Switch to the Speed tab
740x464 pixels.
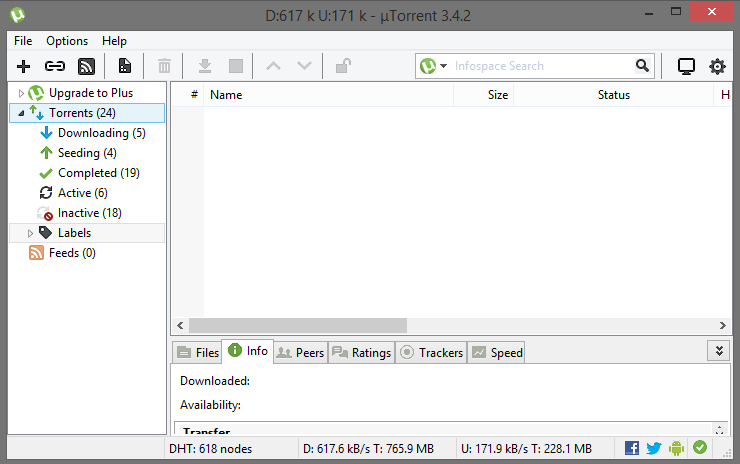tap(496, 353)
